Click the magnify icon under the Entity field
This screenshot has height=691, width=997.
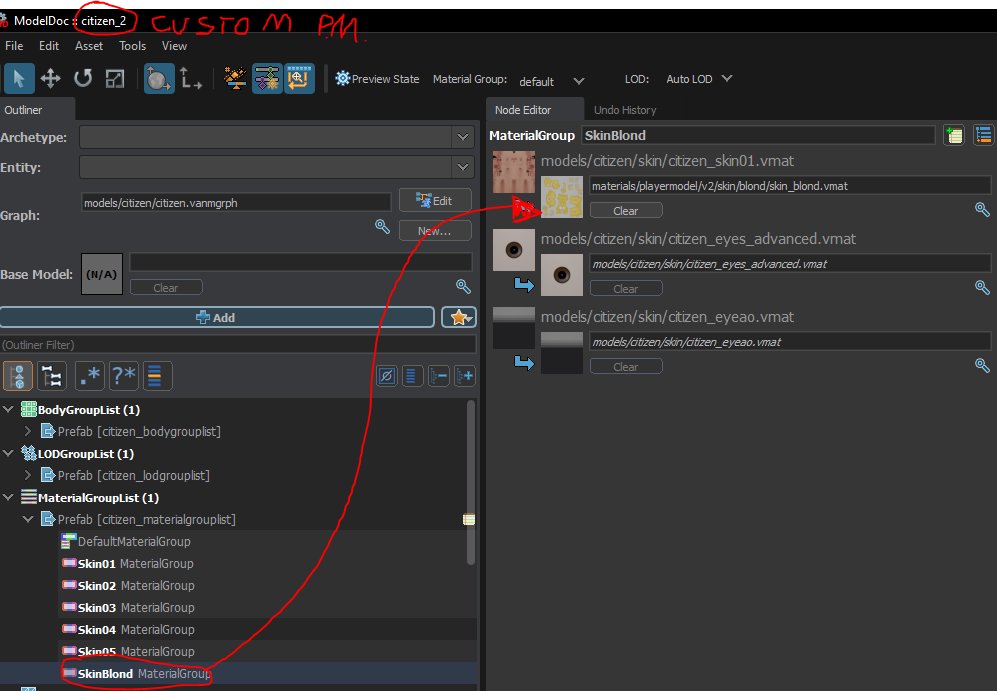pyautogui.click(x=382, y=226)
